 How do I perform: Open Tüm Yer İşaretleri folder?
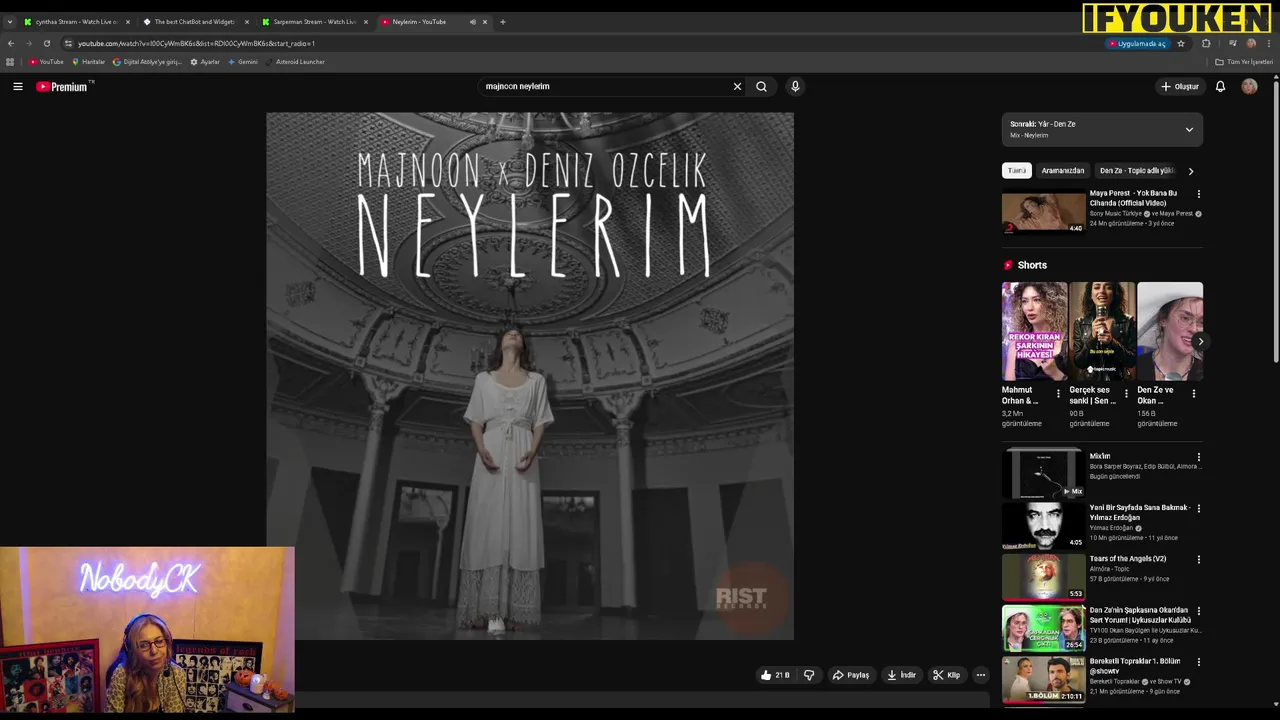[x=1244, y=62]
